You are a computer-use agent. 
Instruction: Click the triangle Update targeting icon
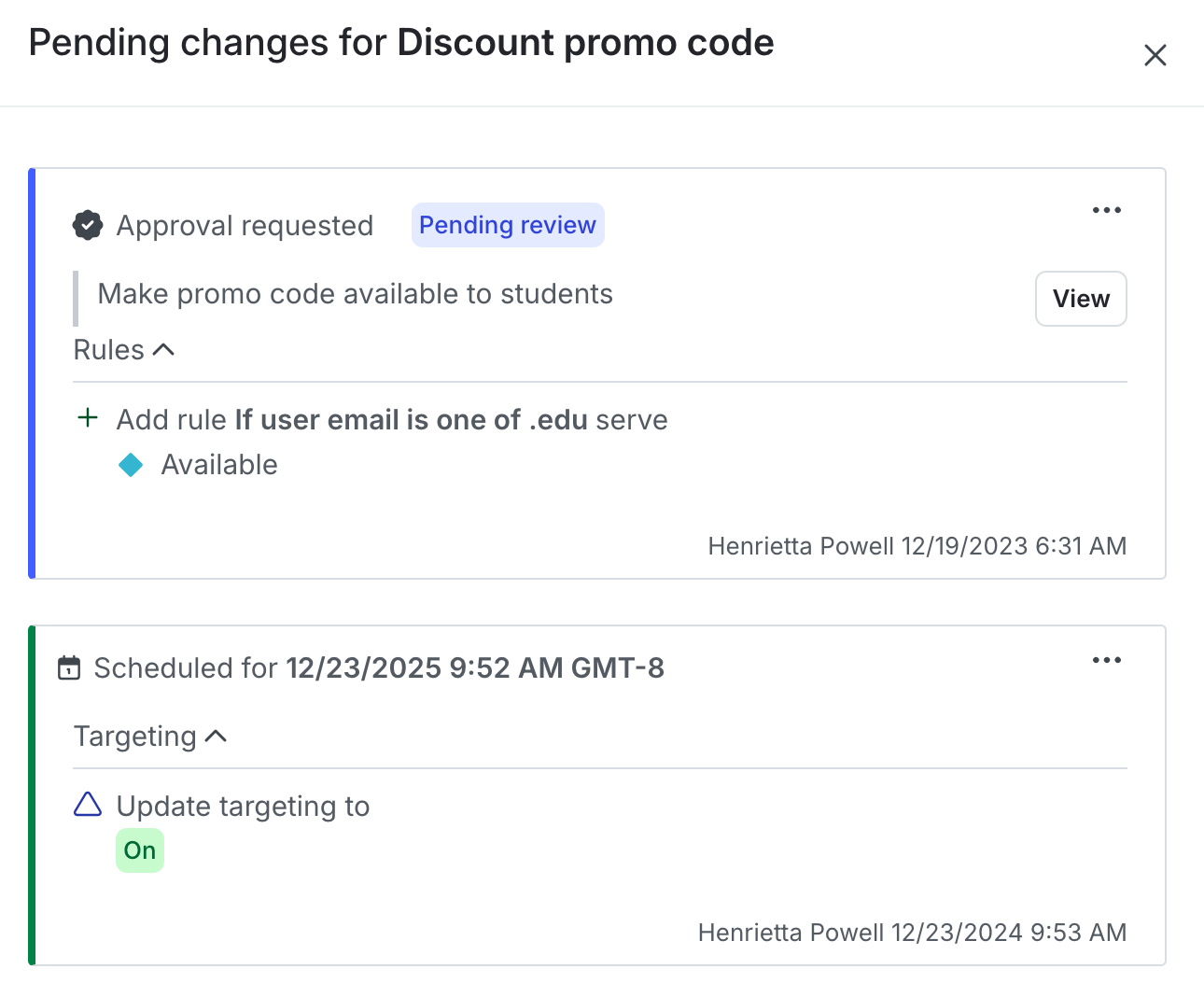click(x=88, y=805)
